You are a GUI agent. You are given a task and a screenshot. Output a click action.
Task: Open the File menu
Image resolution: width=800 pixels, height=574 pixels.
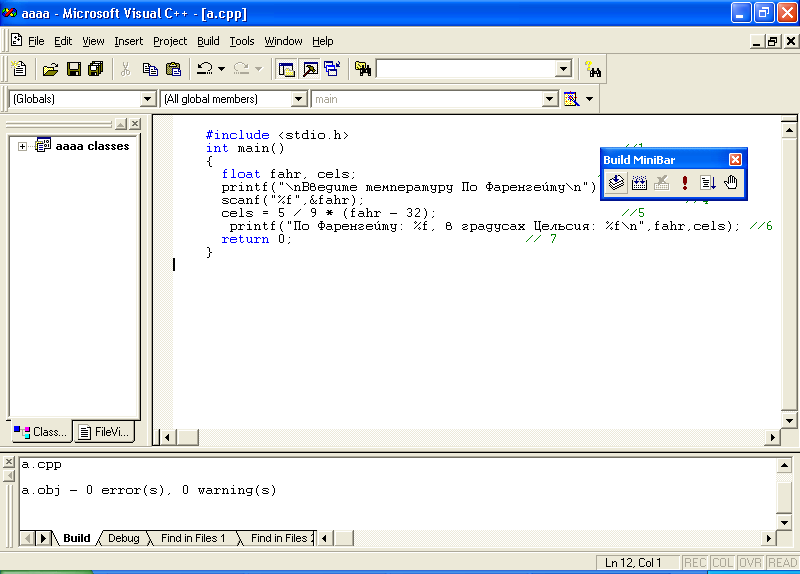coord(36,41)
